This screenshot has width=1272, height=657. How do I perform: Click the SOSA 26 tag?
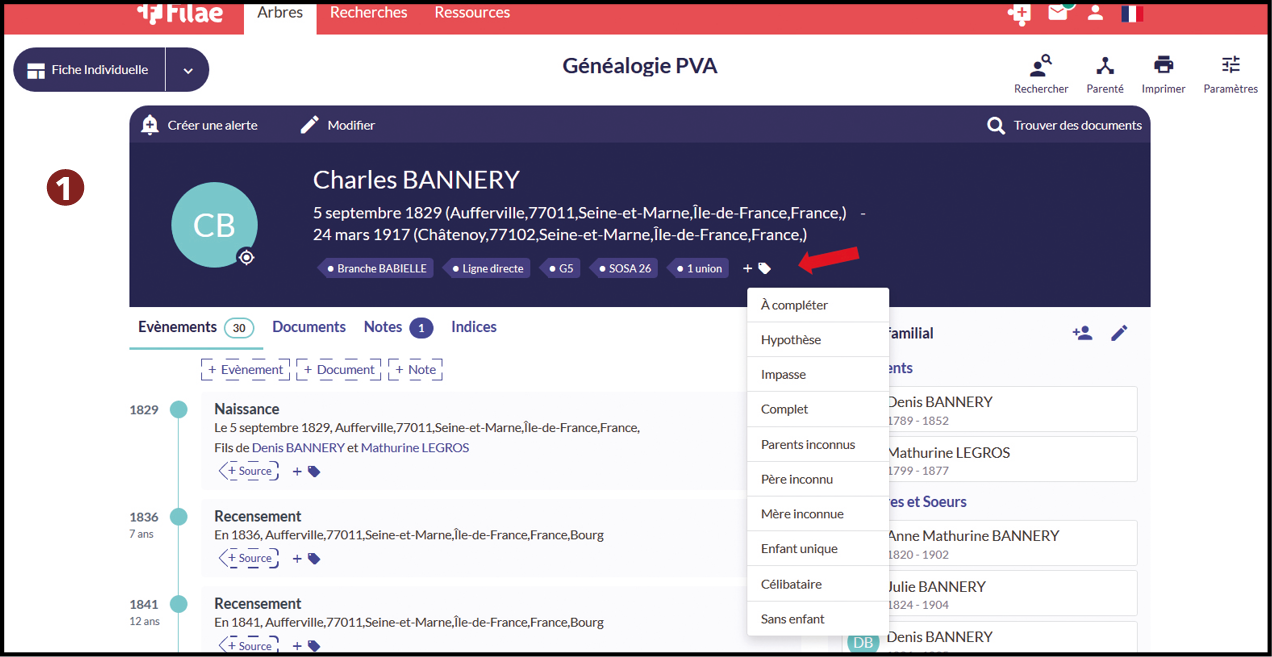623,268
